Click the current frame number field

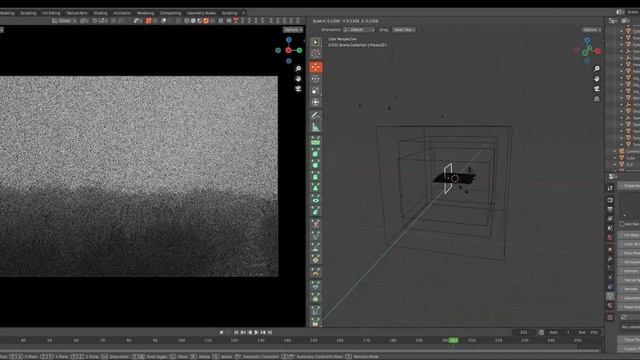coord(524,332)
